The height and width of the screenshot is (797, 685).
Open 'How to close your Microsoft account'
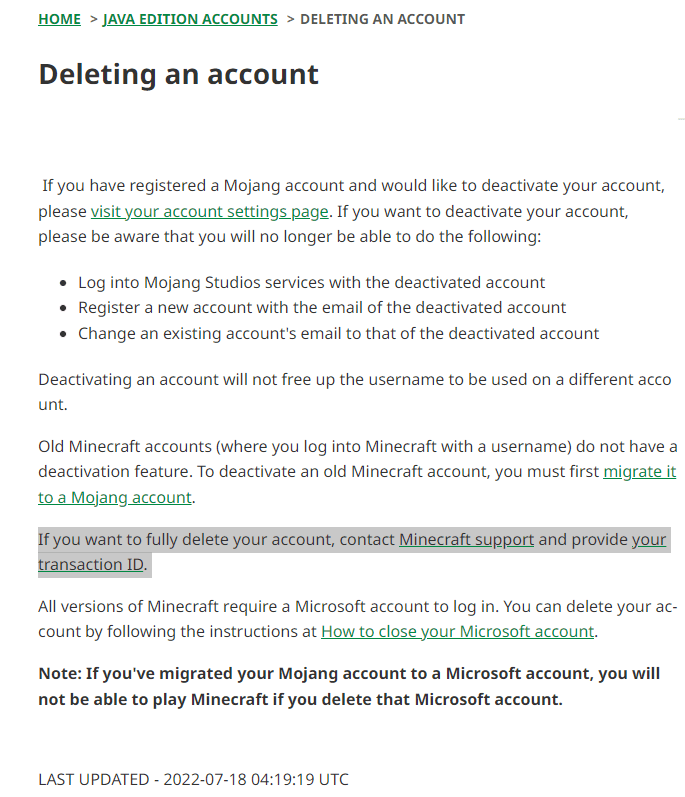coord(457,632)
